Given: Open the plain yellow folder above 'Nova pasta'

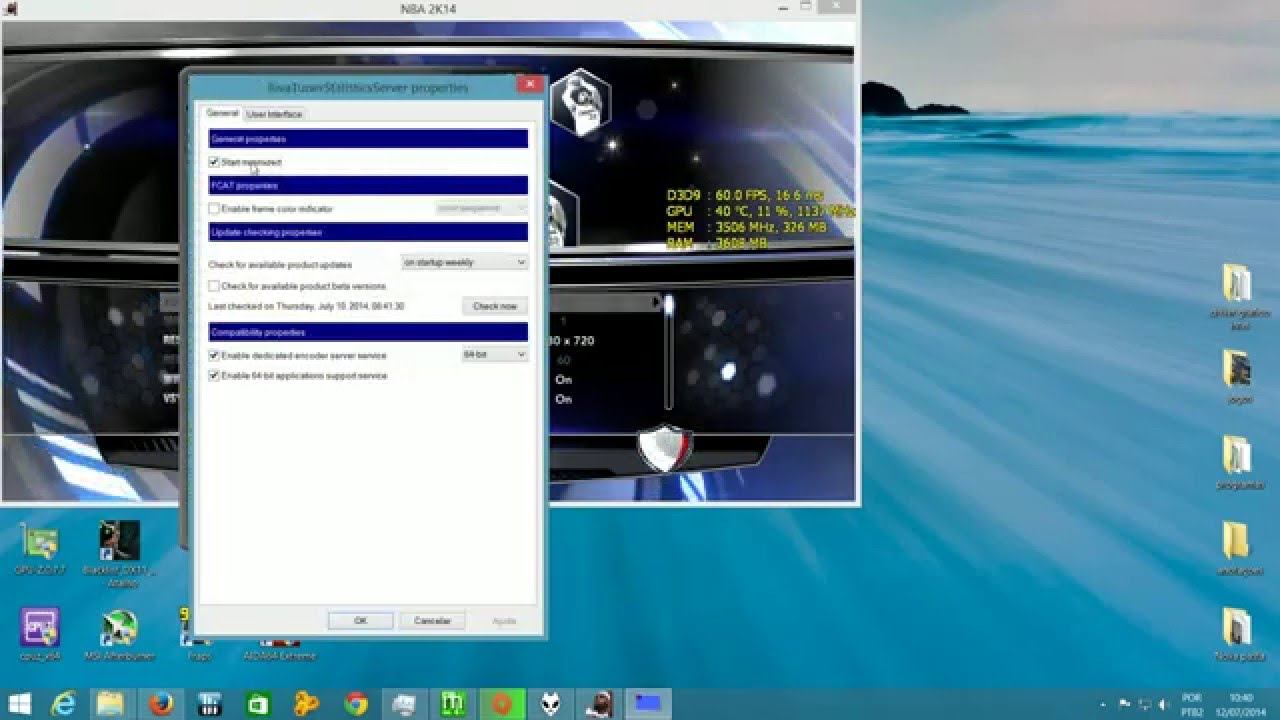Looking at the screenshot, I should coord(1238,549).
